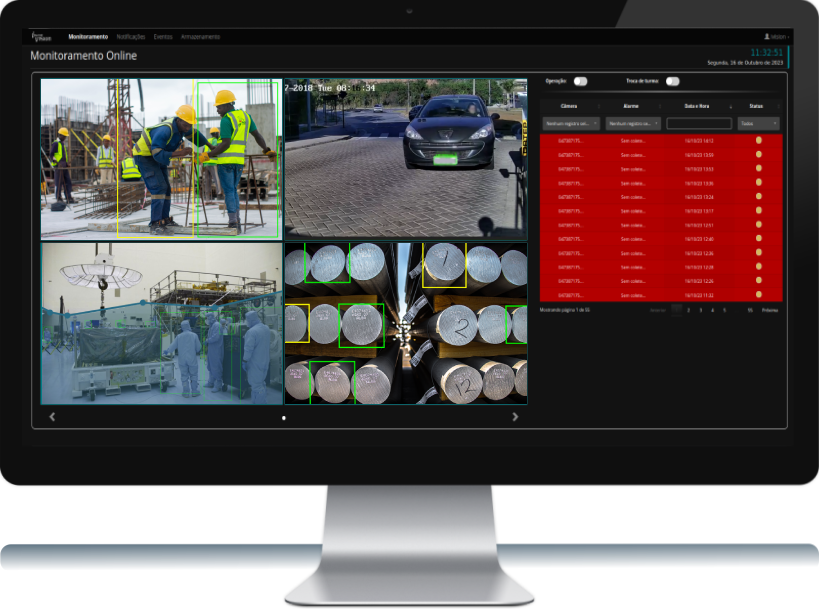The image size is (819, 609).
Task: Open the Eventos tab
Action: click(x=163, y=37)
